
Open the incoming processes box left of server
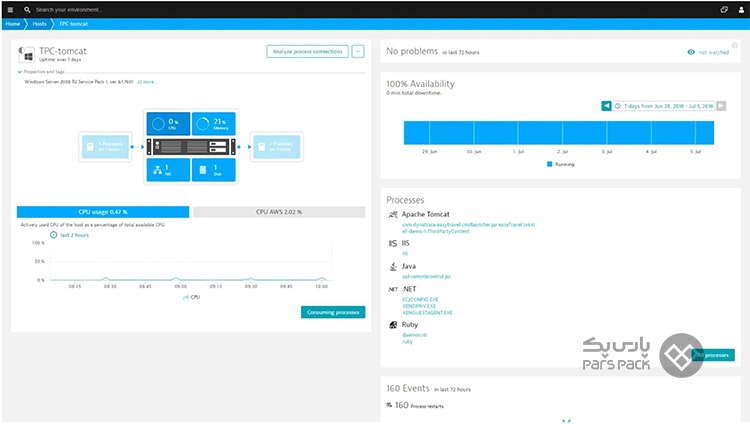(105, 147)
